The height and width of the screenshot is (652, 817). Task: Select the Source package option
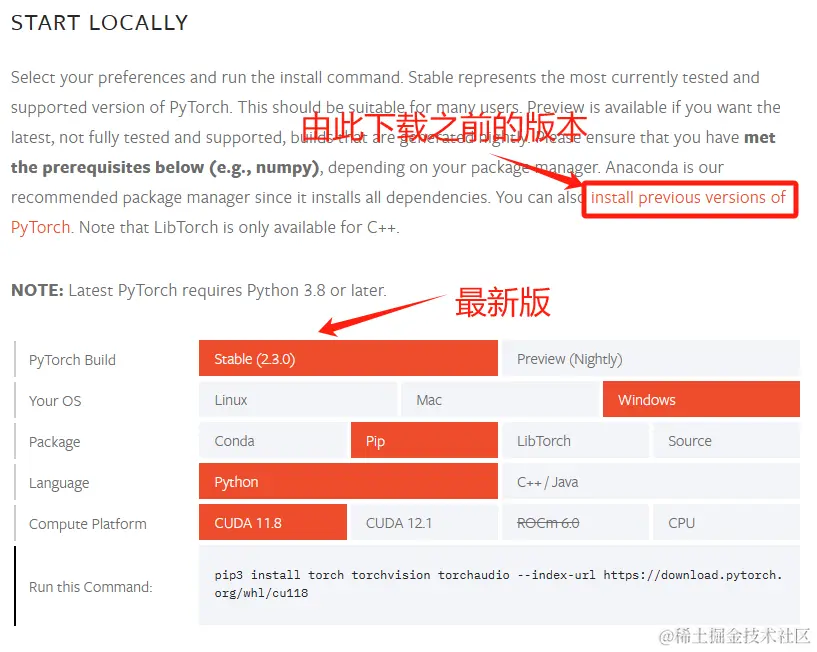pyautogui.click(x=726, y=441)
